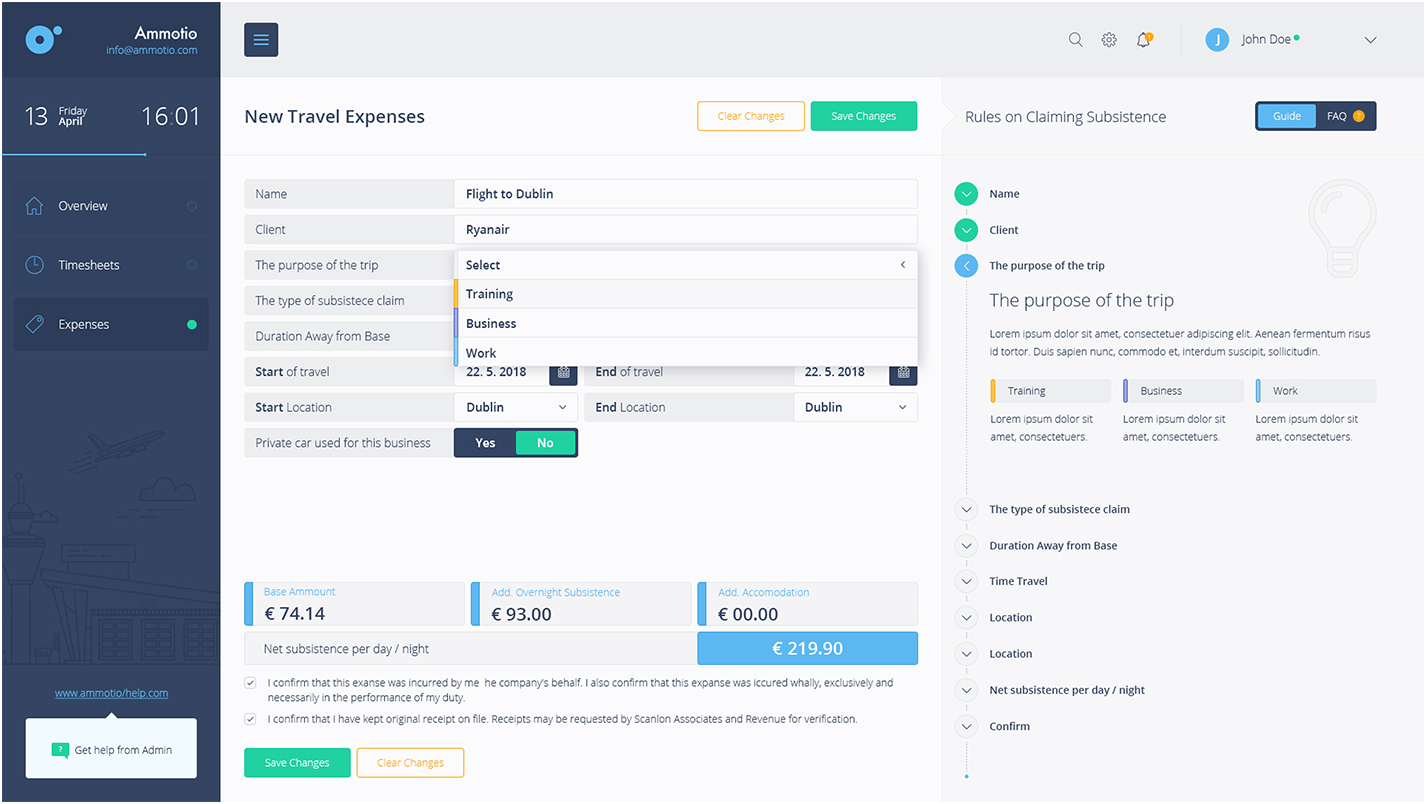This screenshot has width=1426, height=804.
Task: Expand the Time Travel guide section
Action: pos(966,582)
